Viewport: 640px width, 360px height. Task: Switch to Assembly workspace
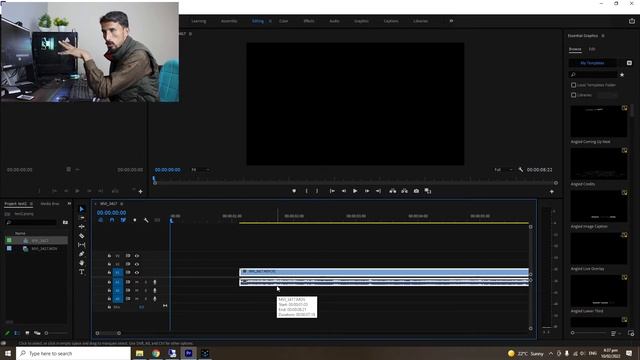point(229,21)
